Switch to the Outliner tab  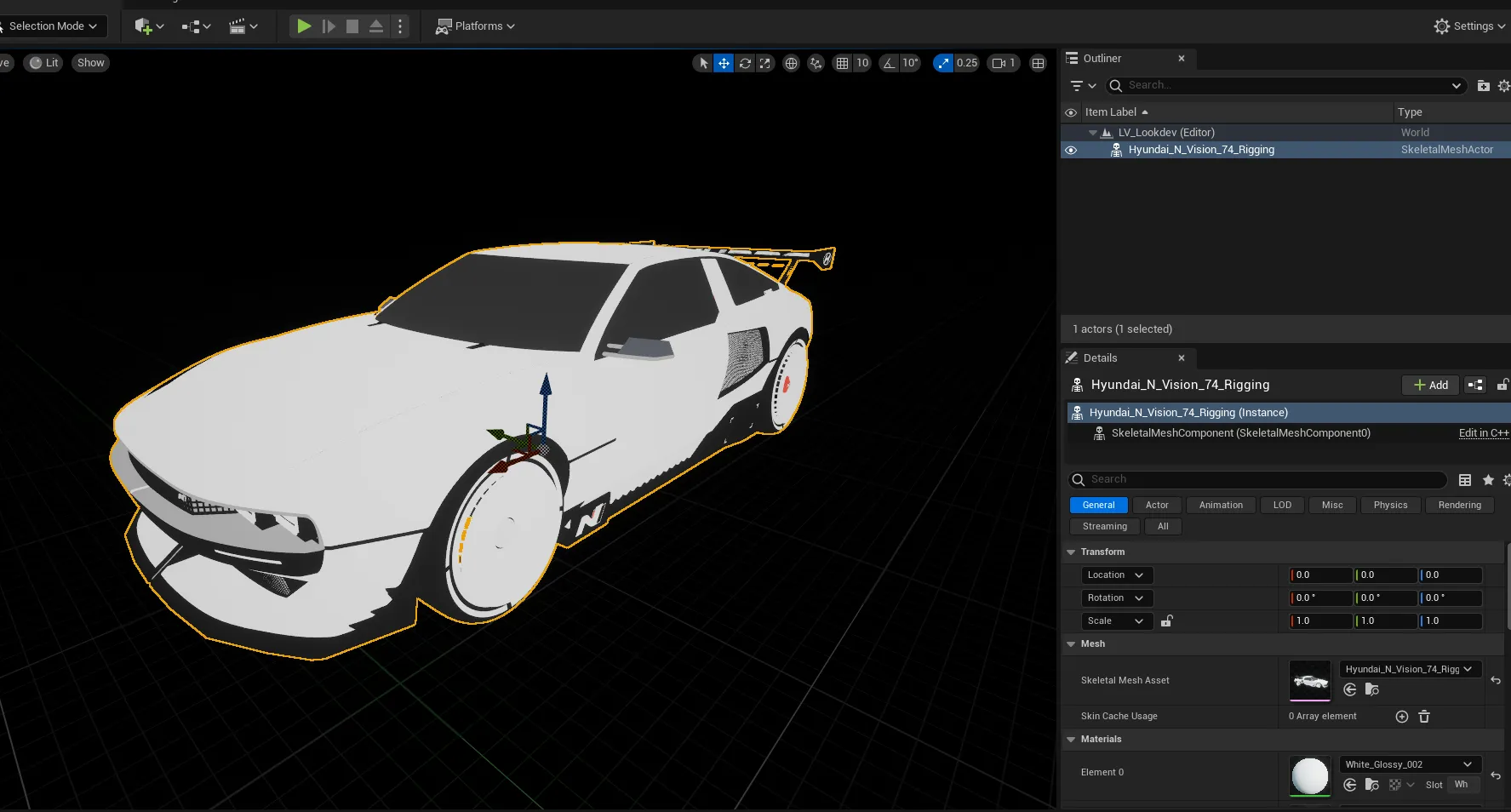click(1102, 59)
